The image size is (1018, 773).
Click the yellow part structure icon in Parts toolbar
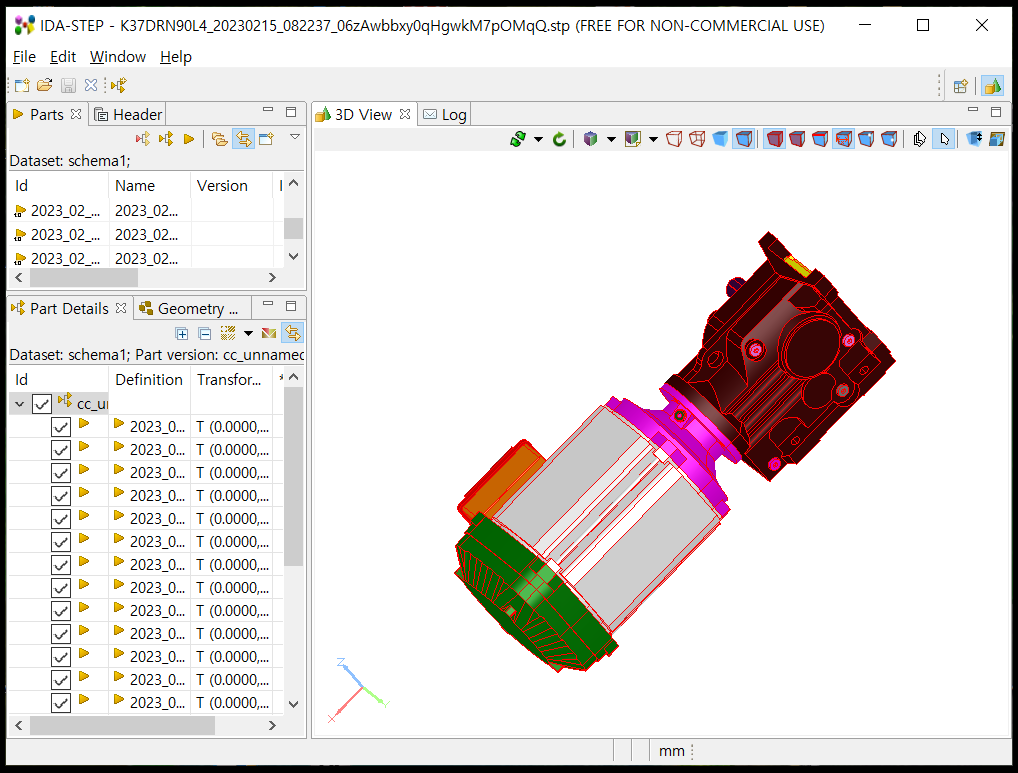point(166,139)
